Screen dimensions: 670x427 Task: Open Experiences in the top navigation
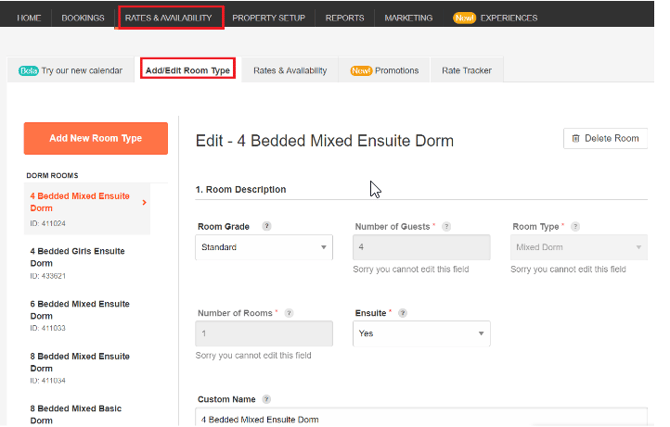coord(495,18)
